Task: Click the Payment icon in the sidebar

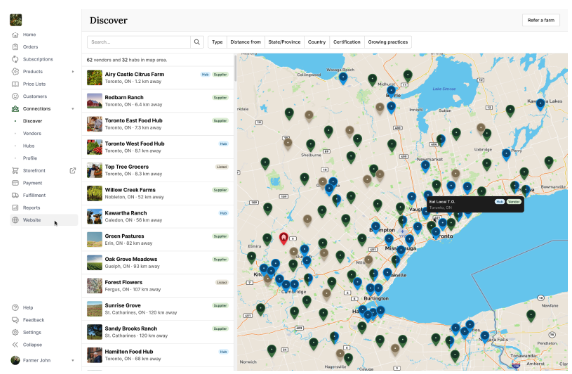Action: (15, 183)
